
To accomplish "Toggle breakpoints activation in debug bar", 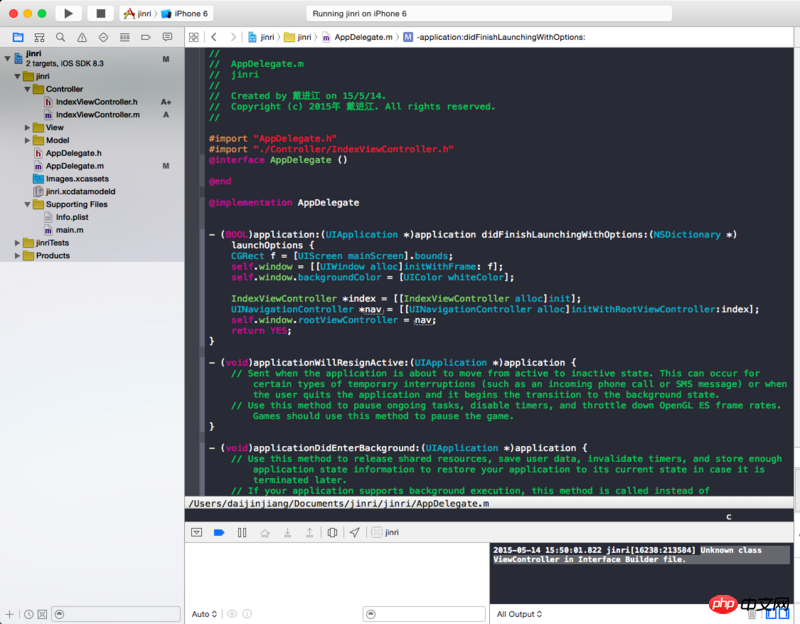I will 219,533.
